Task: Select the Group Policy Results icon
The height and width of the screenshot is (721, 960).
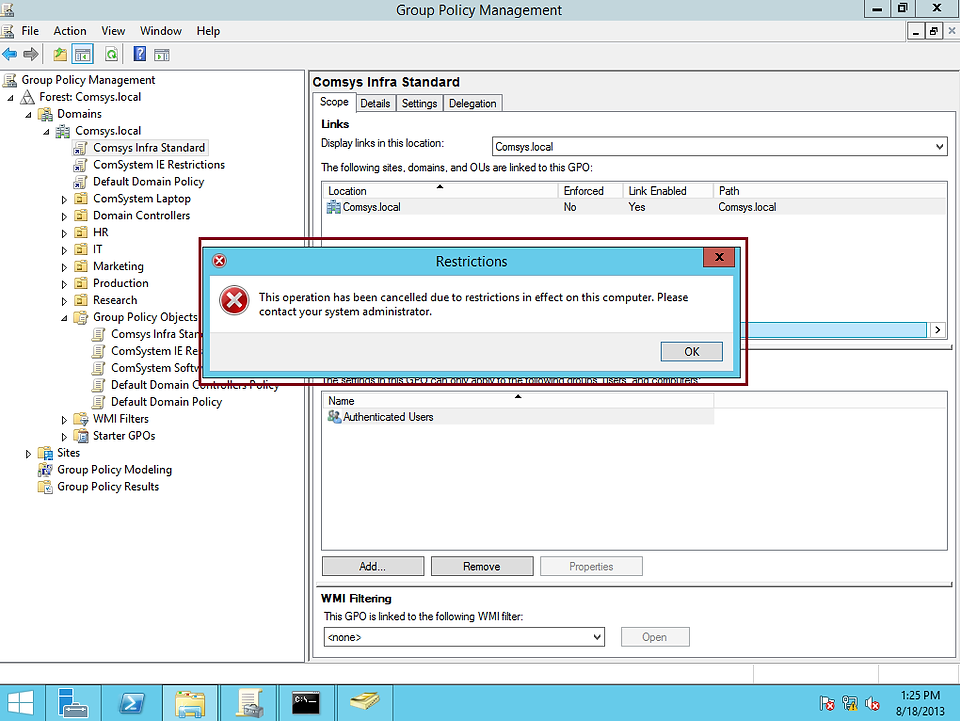Action: [45, 487]
